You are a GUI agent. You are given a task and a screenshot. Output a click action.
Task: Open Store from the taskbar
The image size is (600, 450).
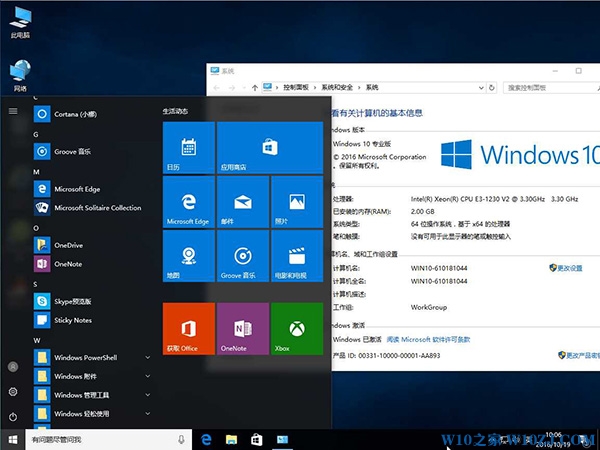click(256, 440)
